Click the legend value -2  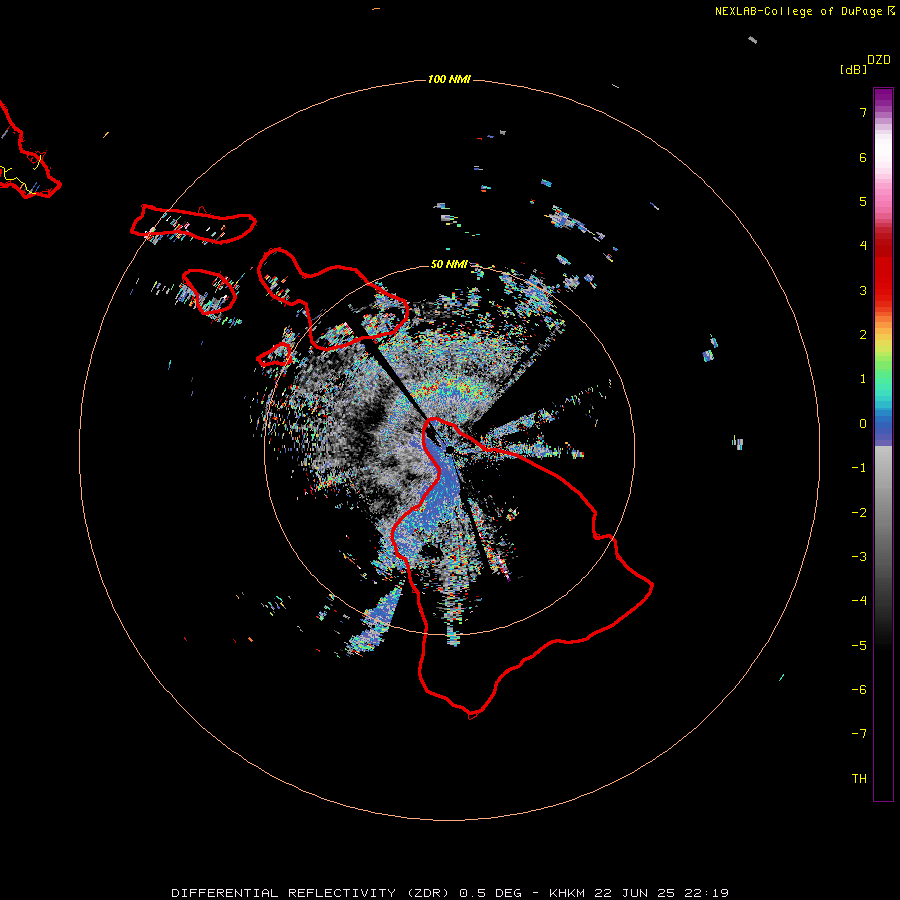[859, 513]
